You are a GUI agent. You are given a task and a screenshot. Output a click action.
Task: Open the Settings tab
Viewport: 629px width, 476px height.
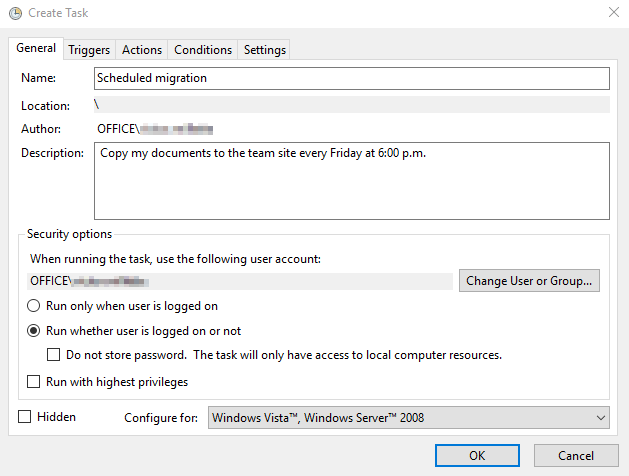pyautogui.click(x=264, y=50)
